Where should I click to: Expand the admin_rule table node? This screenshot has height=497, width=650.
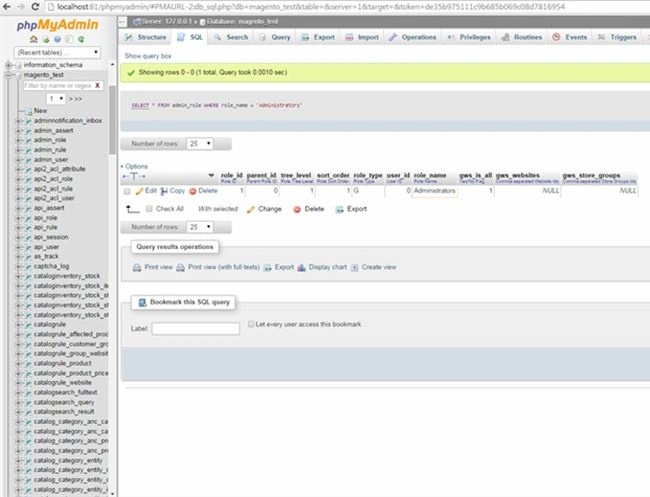click(18, 150)
